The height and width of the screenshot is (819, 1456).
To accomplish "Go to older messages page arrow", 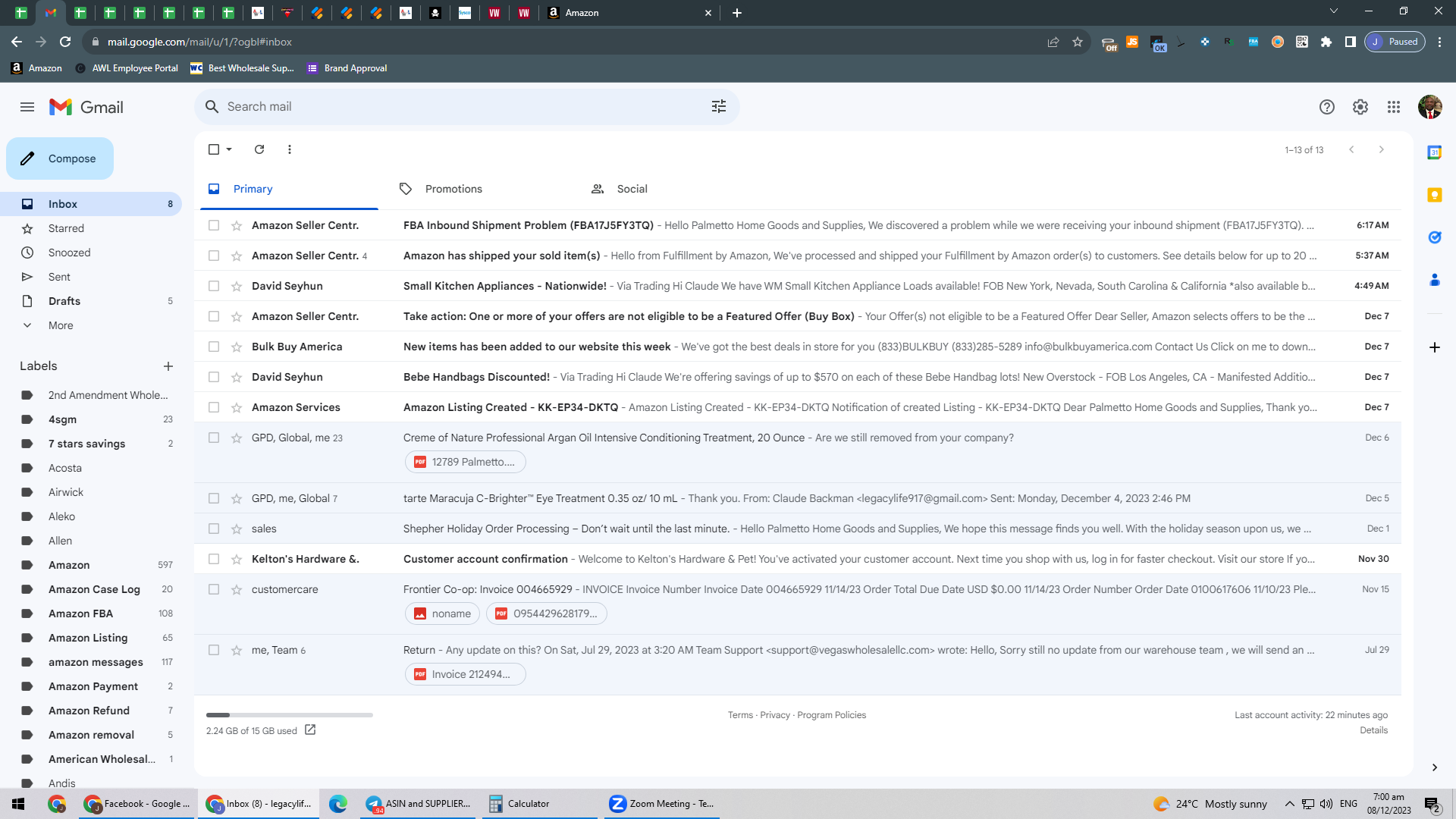I will (x=1382, y=149).
